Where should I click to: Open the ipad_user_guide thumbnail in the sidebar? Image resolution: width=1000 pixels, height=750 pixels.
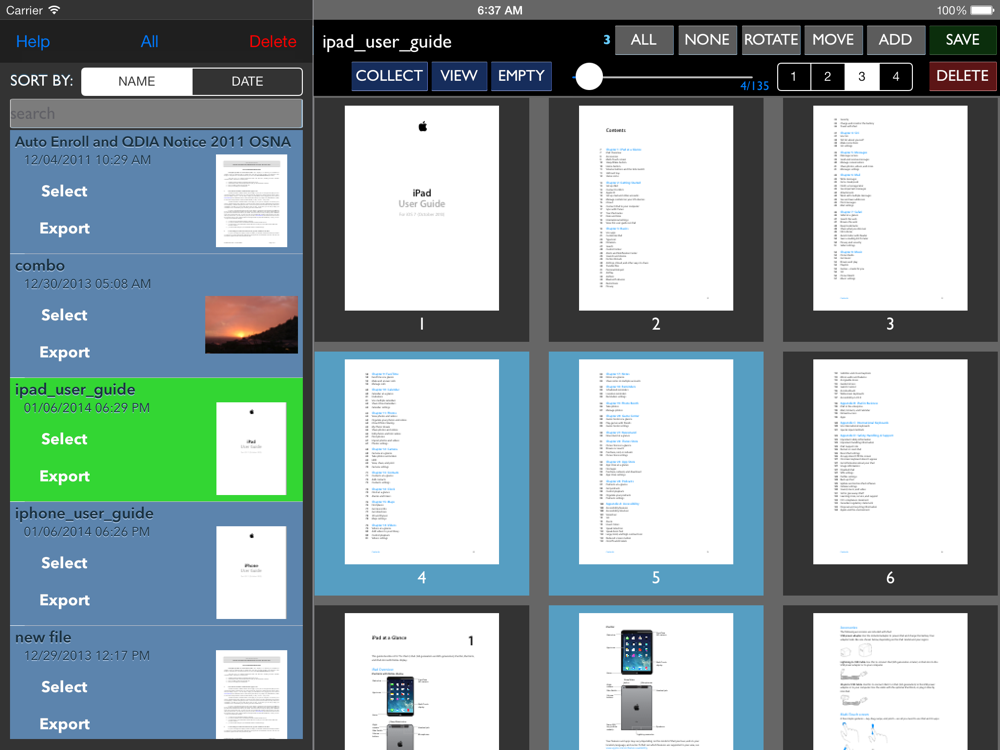tap(251, 448)
